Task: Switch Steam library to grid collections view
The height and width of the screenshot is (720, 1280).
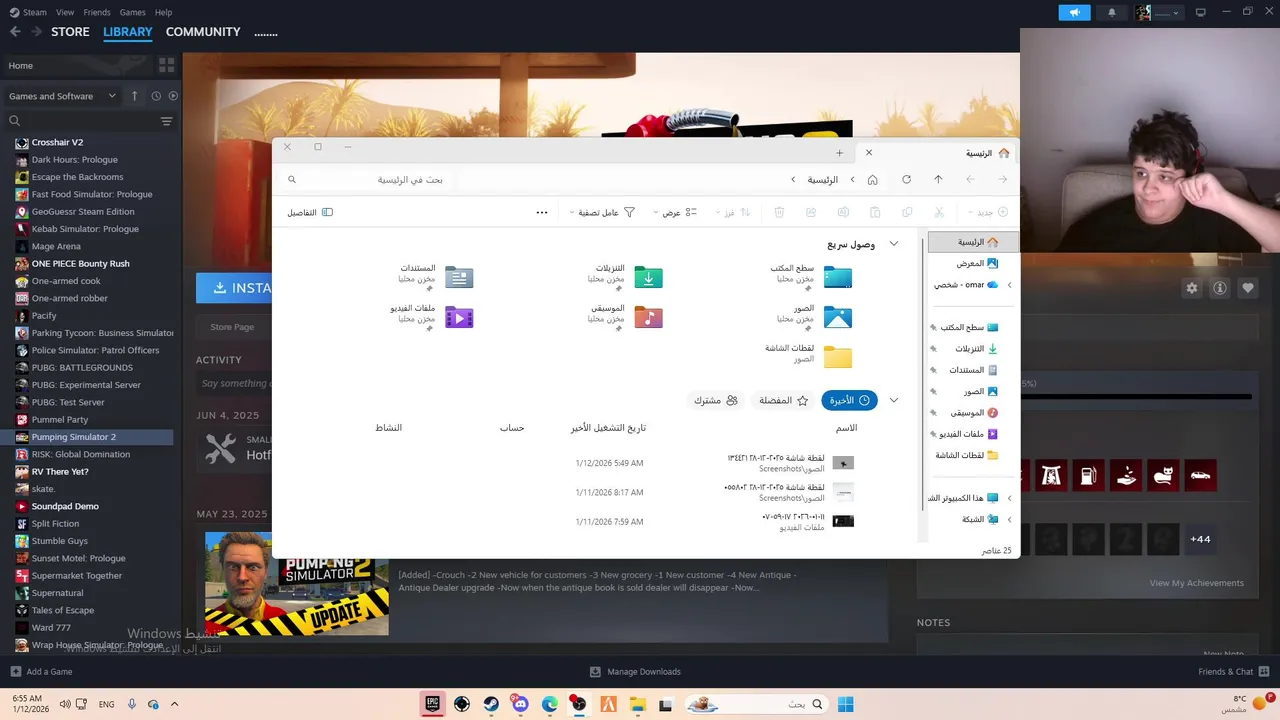Action: tap(166, 65)
